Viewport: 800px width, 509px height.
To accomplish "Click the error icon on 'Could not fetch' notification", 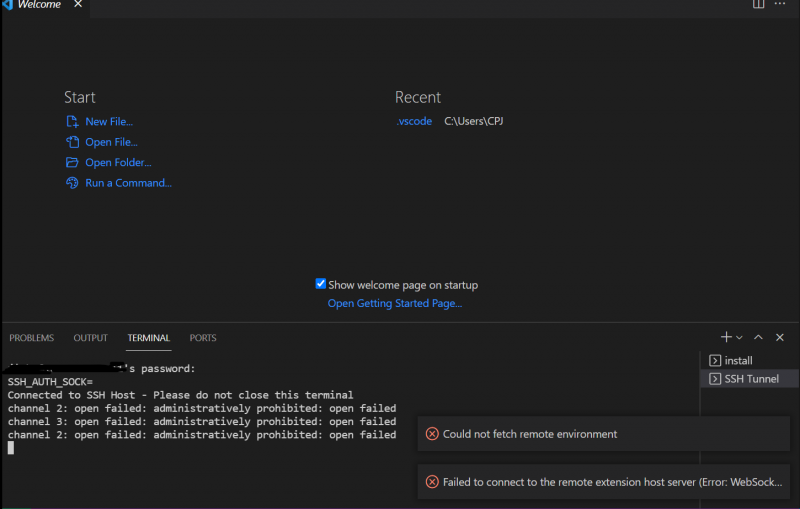I will pyautogui.click(x=432, y=434).
